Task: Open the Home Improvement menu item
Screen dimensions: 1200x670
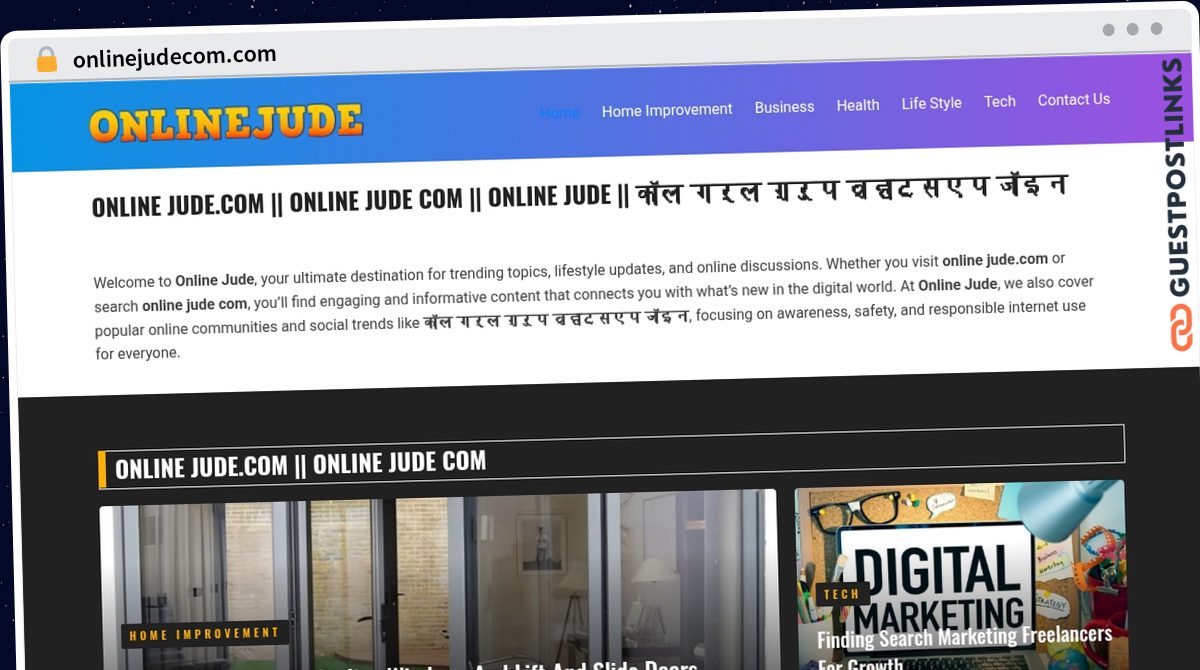Action: coord(667,110)
